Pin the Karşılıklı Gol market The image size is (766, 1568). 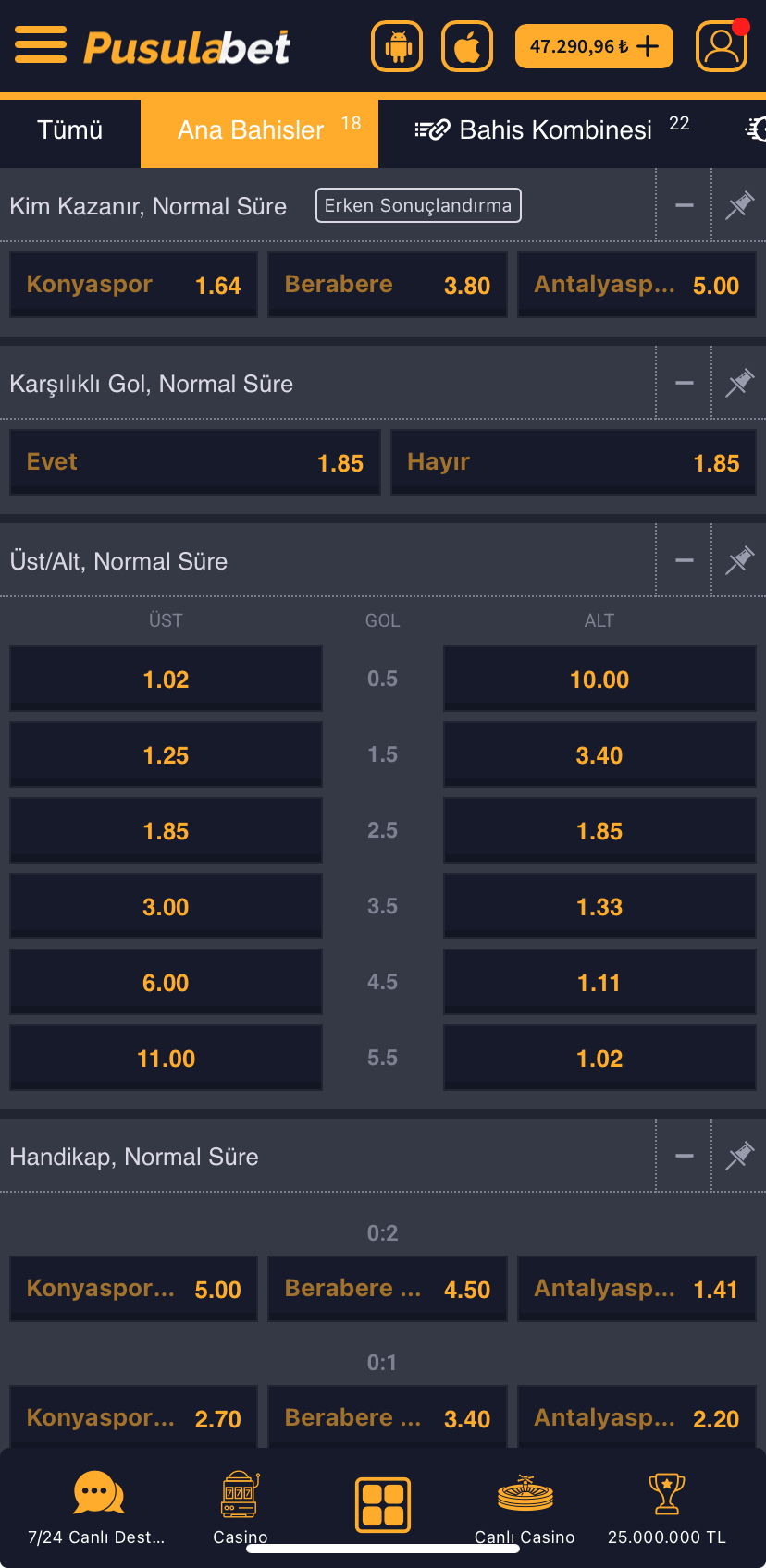point(739,383)
